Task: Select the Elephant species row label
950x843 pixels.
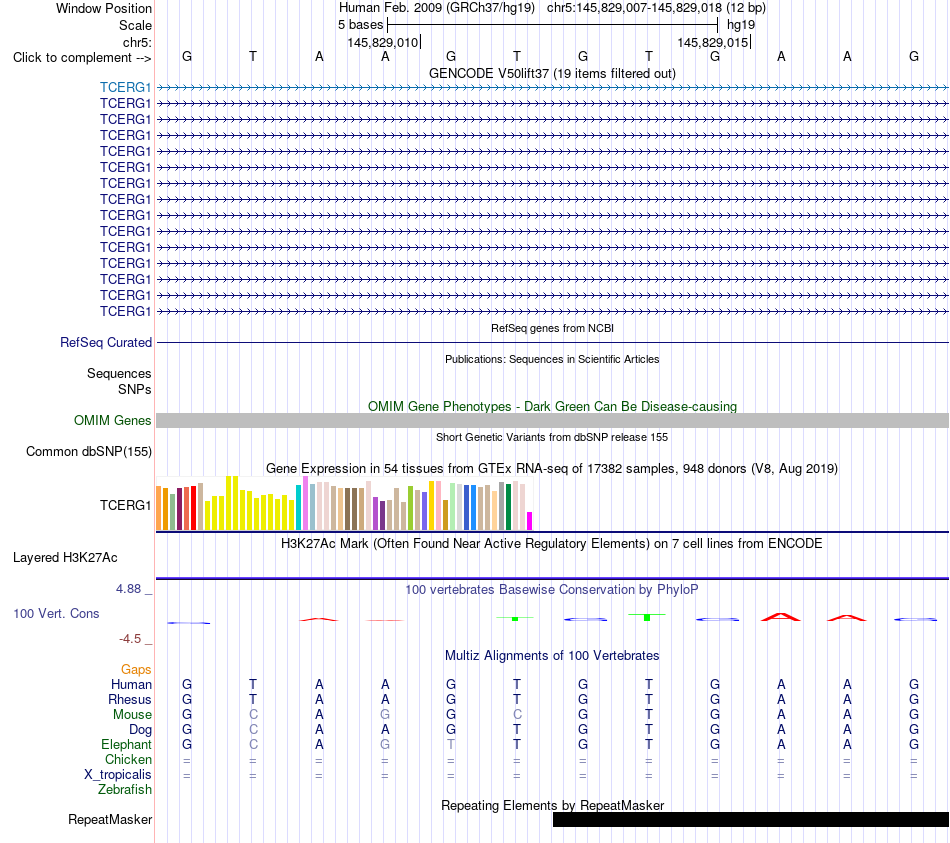Action: [x=126, y=745]
